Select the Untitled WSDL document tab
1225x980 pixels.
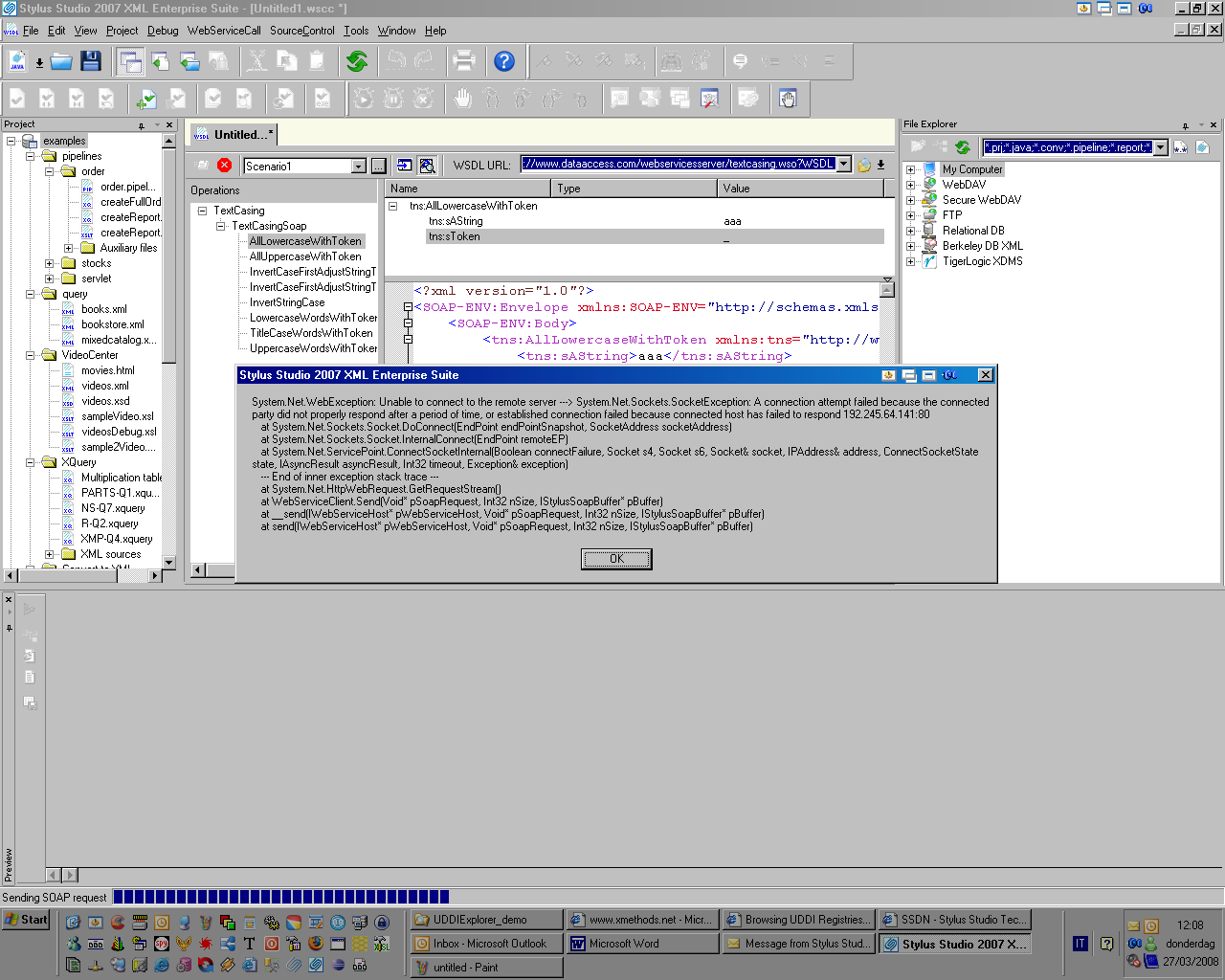234,134
